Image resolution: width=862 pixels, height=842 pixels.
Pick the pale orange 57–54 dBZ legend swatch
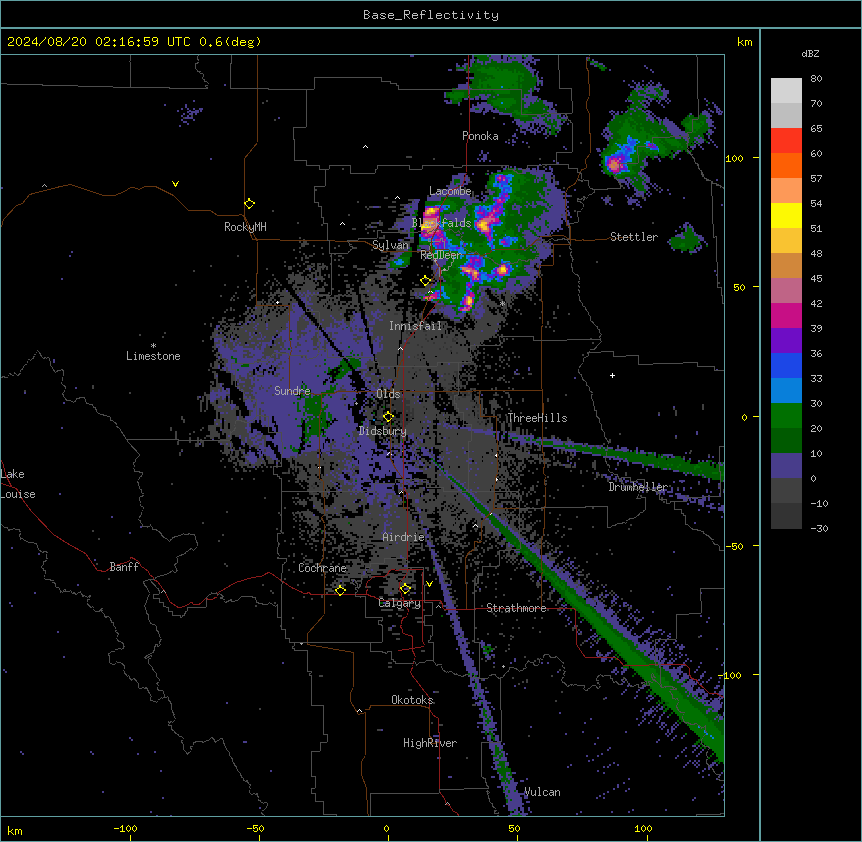click(786, 191)
